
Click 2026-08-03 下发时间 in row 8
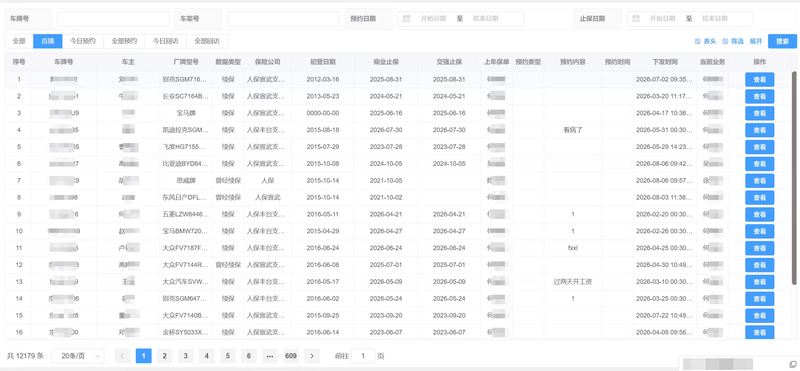[x=664, y=197]
